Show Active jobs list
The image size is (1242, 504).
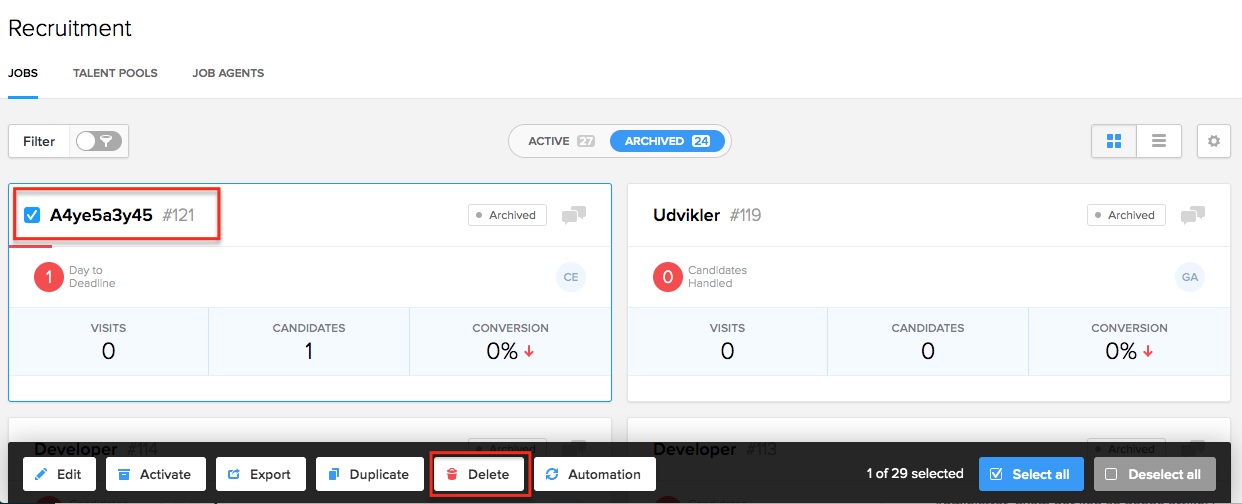560,141
